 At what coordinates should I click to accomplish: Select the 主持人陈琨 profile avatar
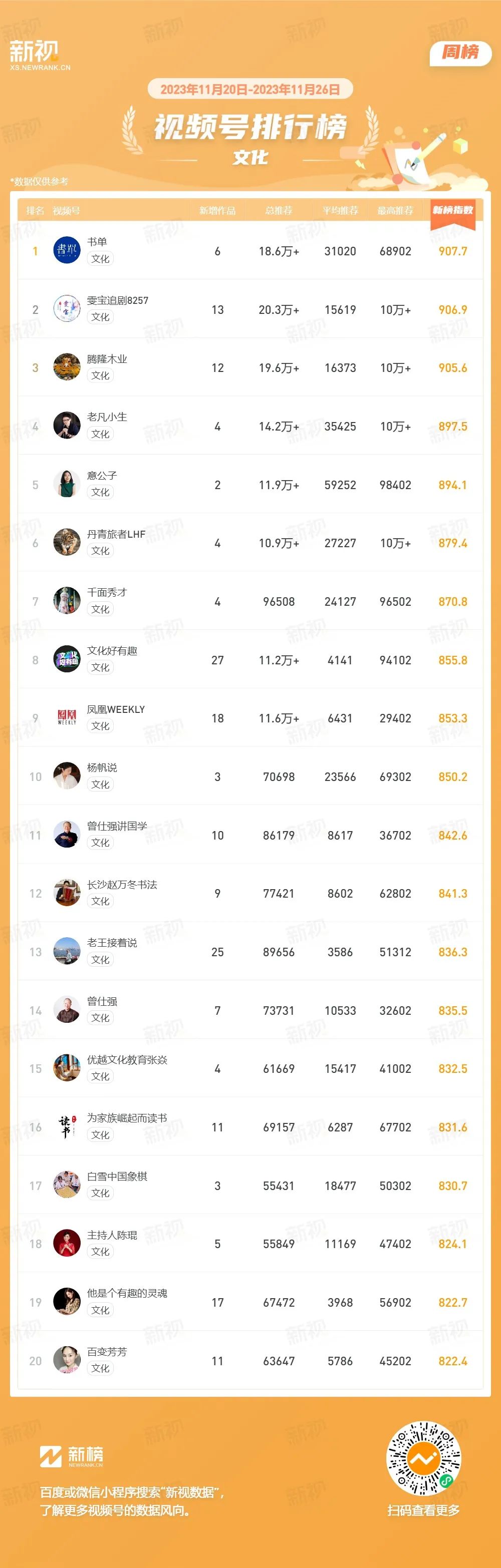67,1244
